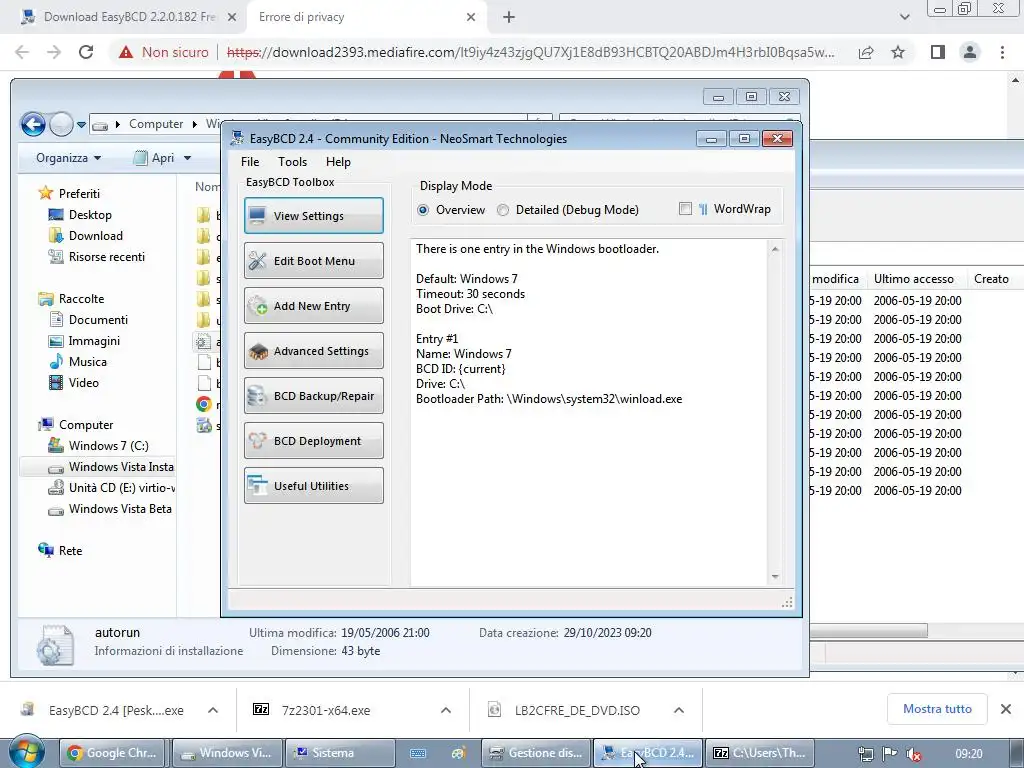Switch to Gestione disco taskbar window

[536, 753]
